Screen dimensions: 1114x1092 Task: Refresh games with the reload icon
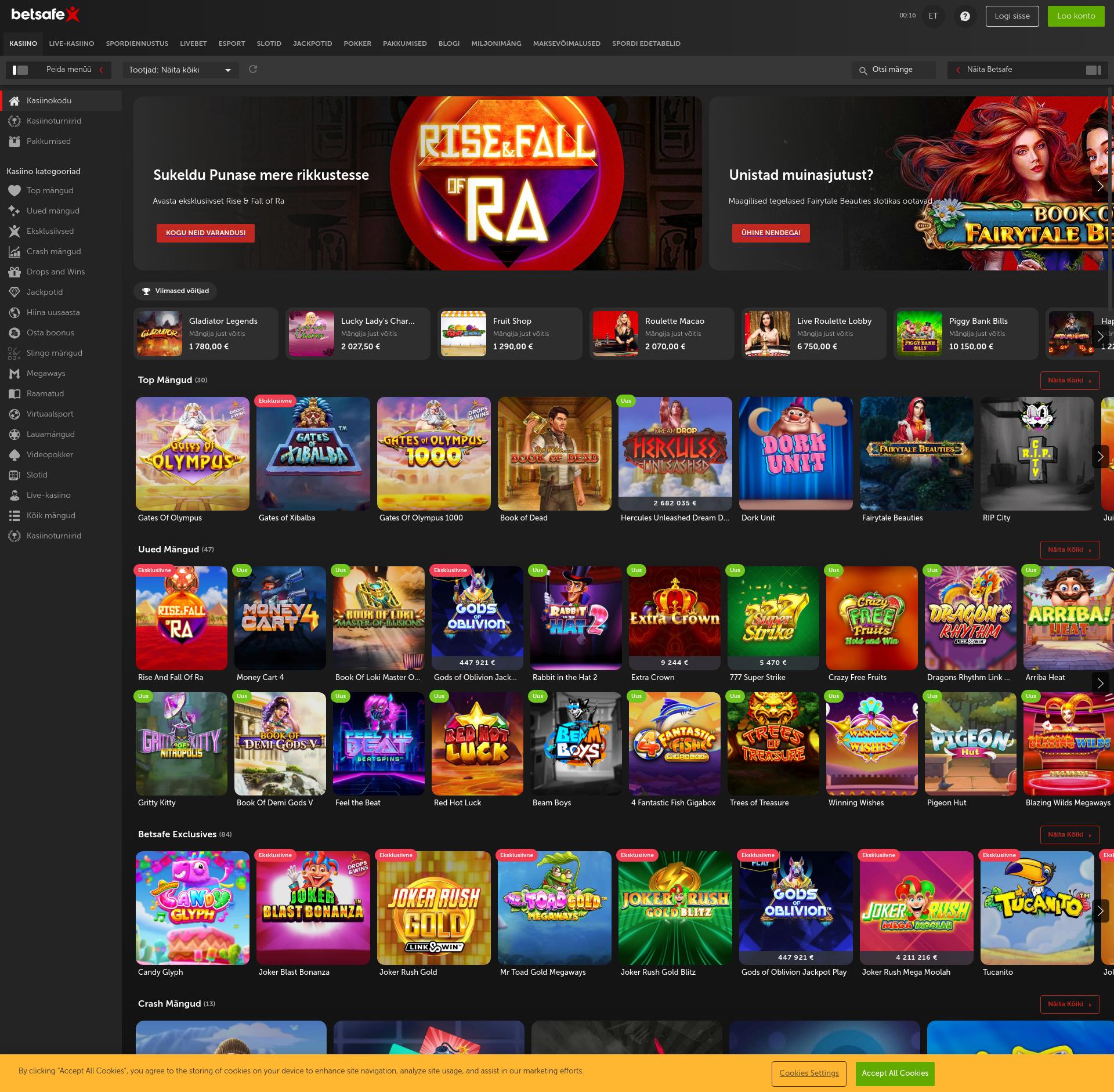[254, 70]
